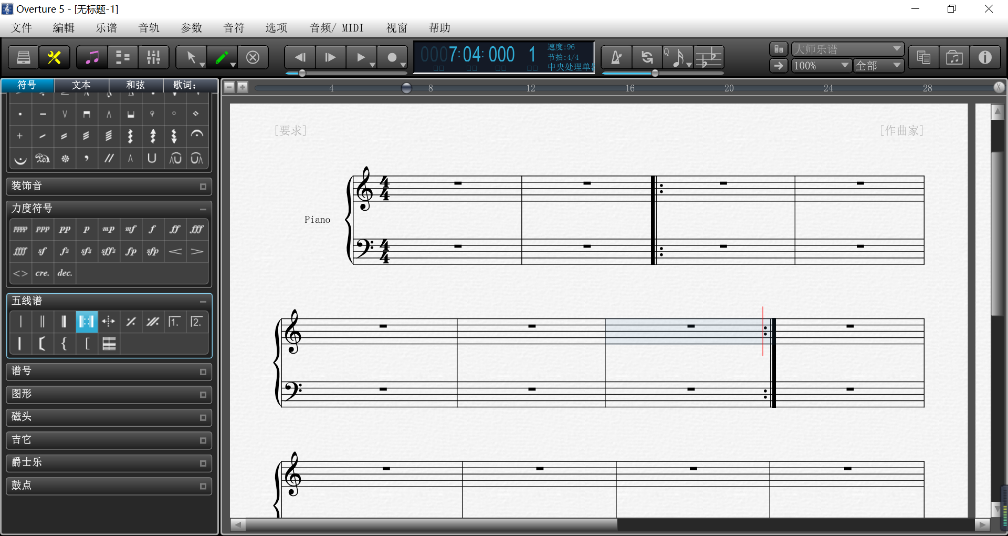Select the dec. text dynamic
1008x536 pixels.
click(x=64, y=273)
